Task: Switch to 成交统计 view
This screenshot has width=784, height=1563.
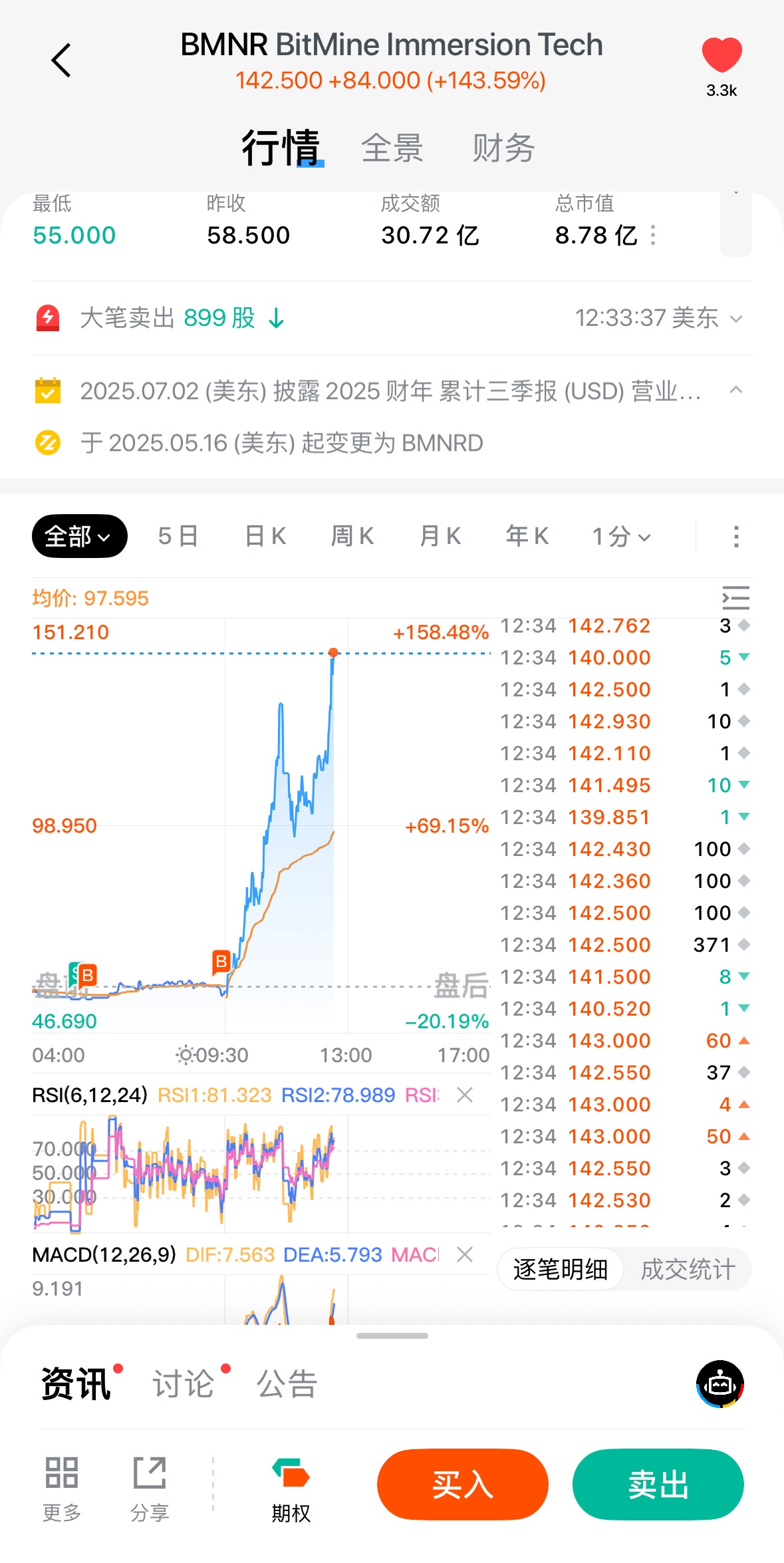Action: coord(688,1270)
